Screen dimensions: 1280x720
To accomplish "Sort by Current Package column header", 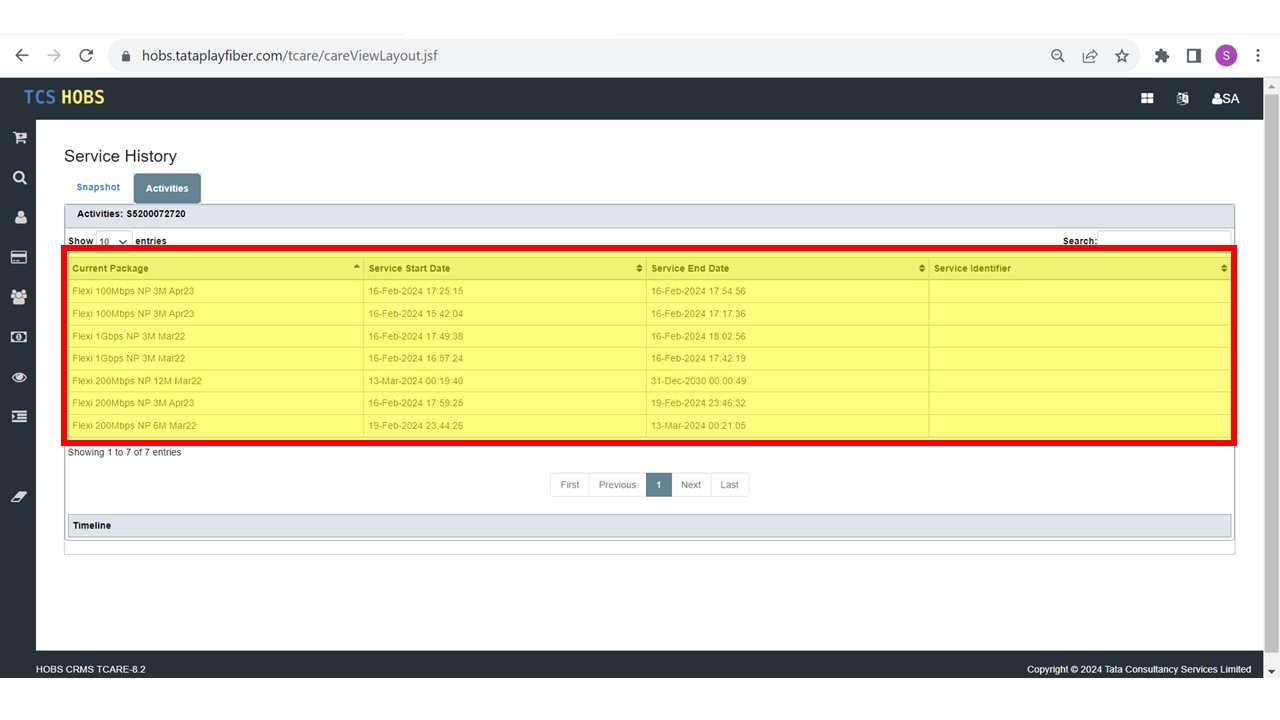I will (x=215, y=268).
